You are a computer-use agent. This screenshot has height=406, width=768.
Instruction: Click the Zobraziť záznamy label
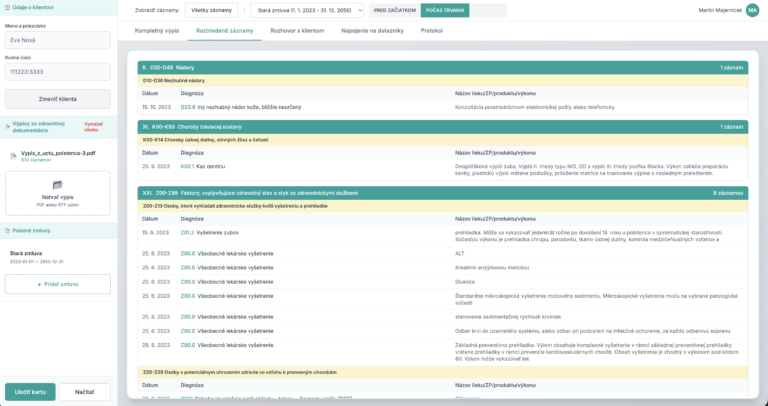[157, 10]
